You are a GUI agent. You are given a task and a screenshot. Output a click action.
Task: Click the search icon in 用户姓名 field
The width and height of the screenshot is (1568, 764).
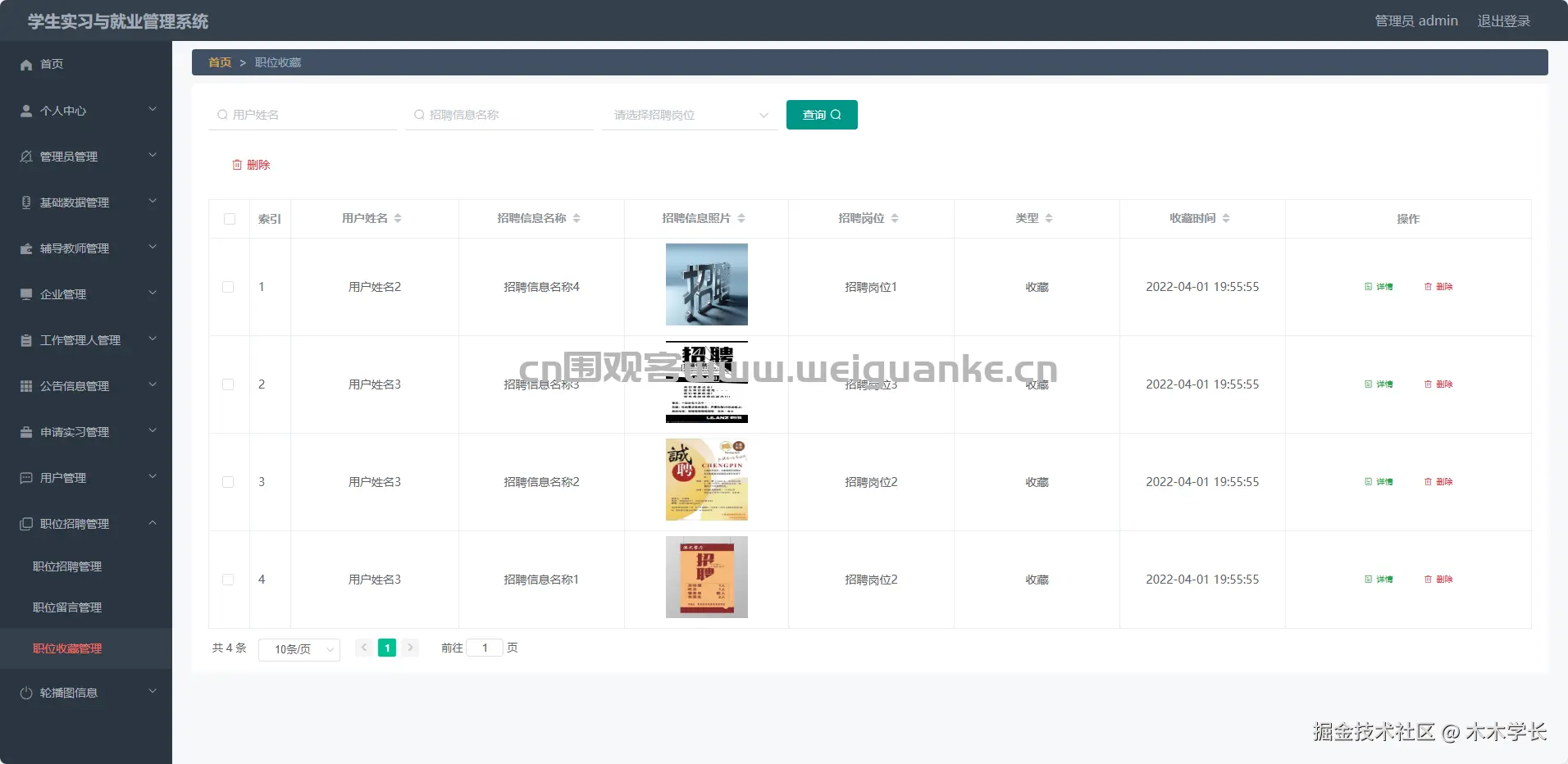click(x=222, y=115)
